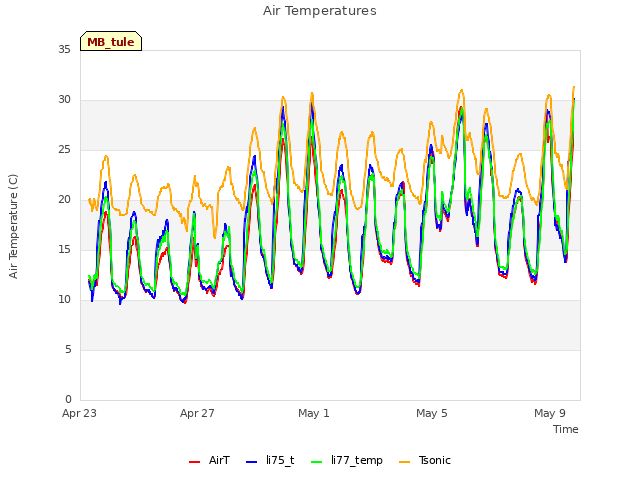This screenshot has width=640, height=480.
Task: Toggle the AirT series in the legend
Action: tap(209, 460)
